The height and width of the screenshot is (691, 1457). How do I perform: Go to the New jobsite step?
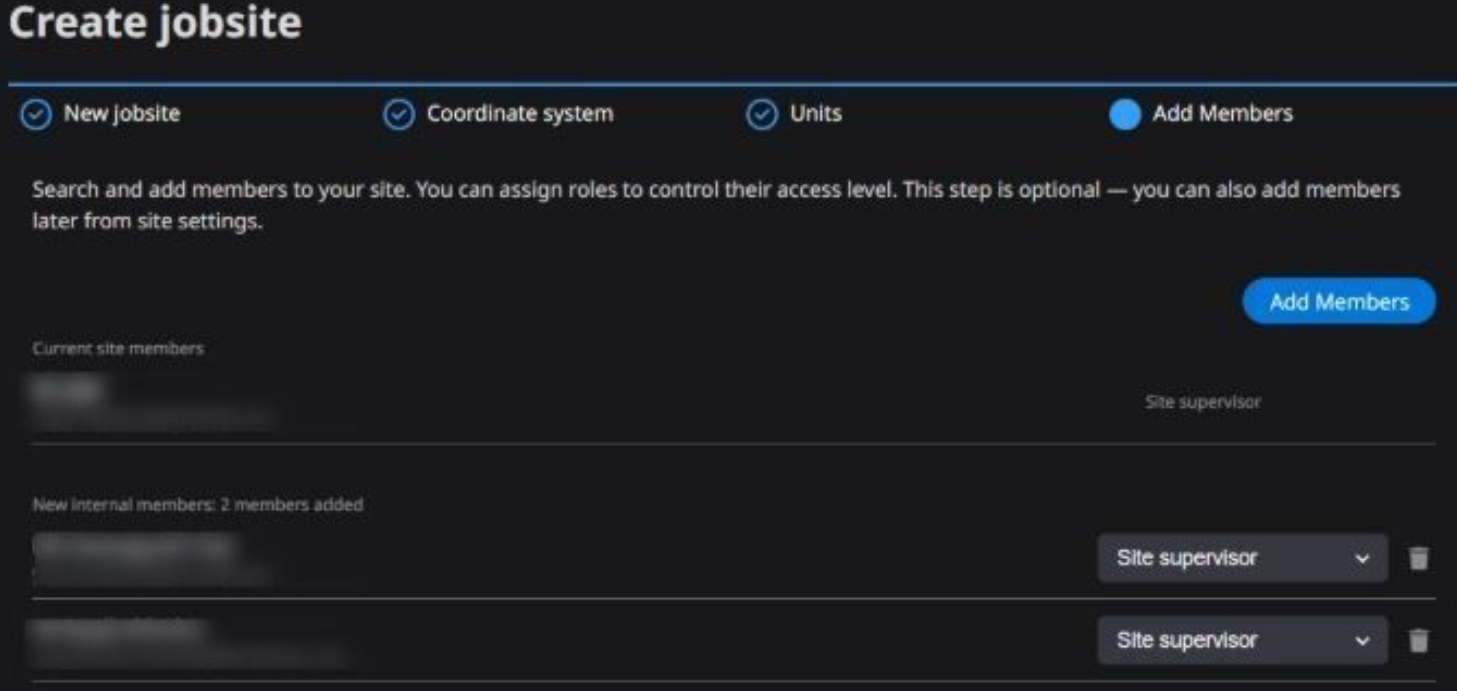pos(122,114)
